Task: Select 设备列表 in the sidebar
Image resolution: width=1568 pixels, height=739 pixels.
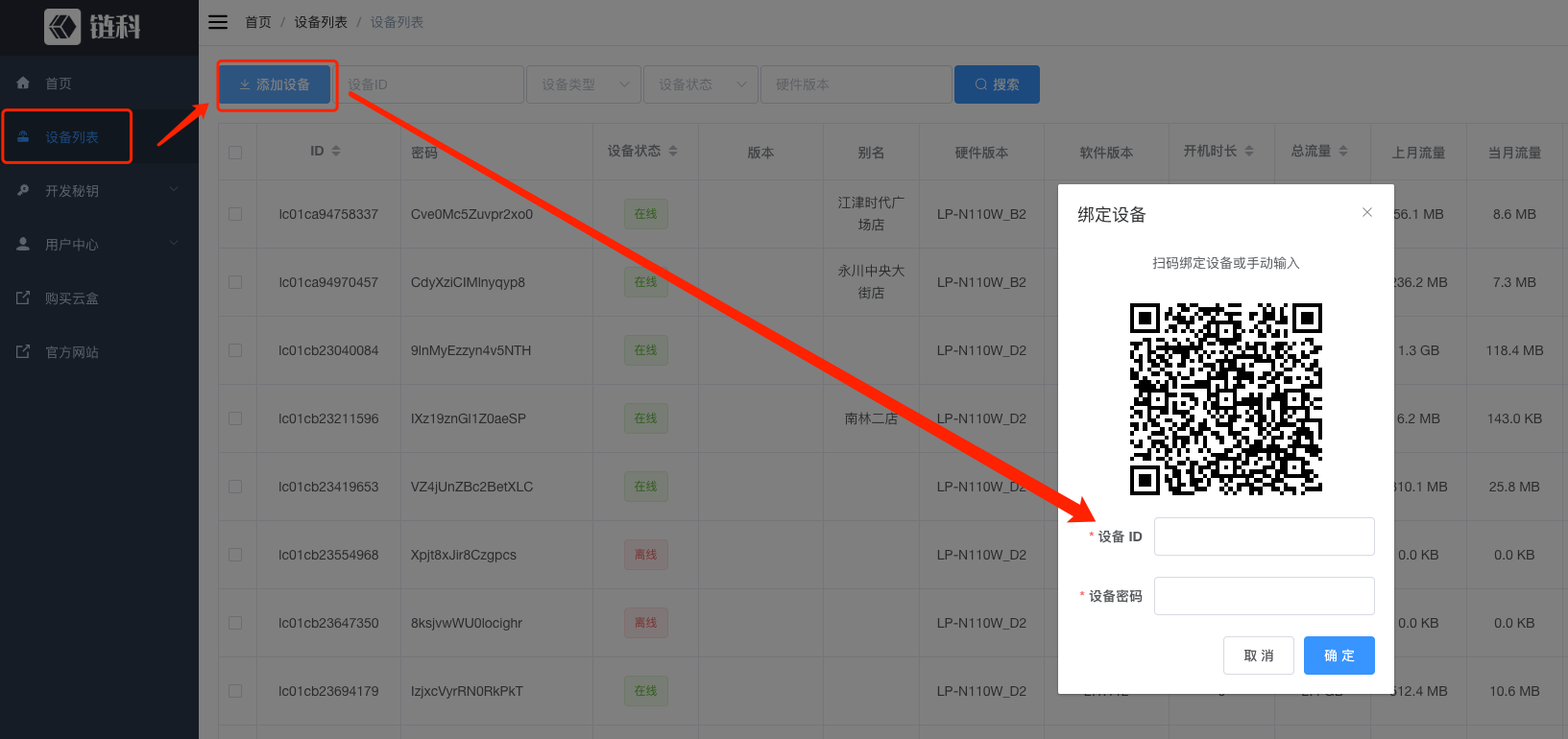Action: coord(99,137)
